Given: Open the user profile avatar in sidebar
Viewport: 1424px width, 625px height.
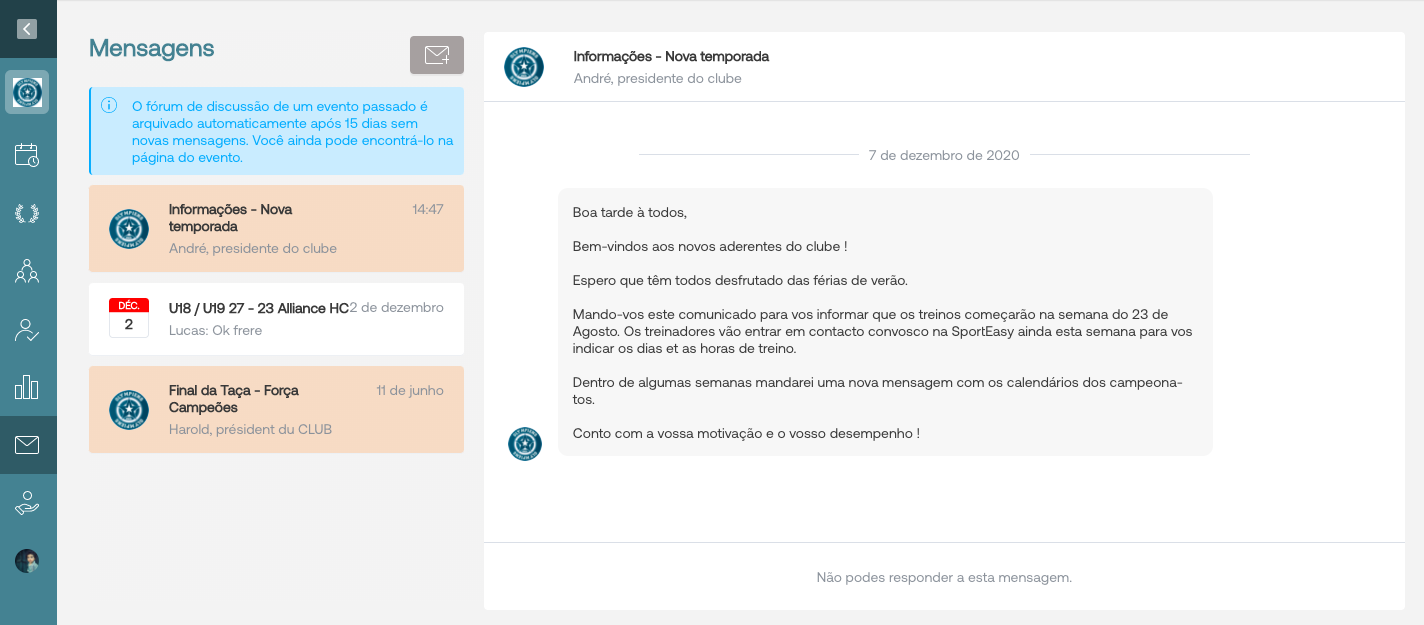Looking at the screenshot, I should (x=27, y=561).
